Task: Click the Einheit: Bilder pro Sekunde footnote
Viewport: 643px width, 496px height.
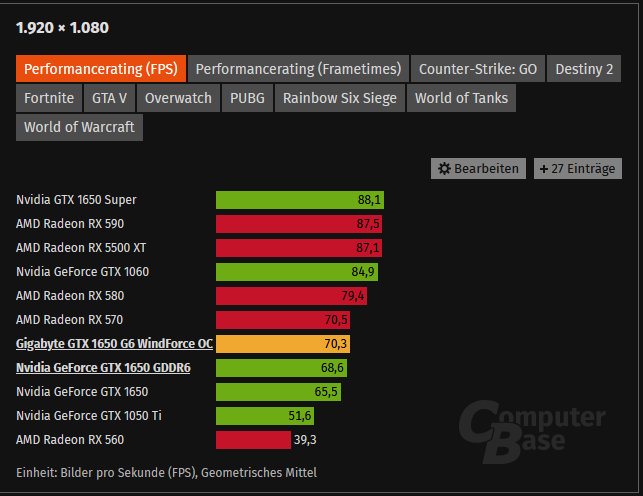Action: coord(166,473)
